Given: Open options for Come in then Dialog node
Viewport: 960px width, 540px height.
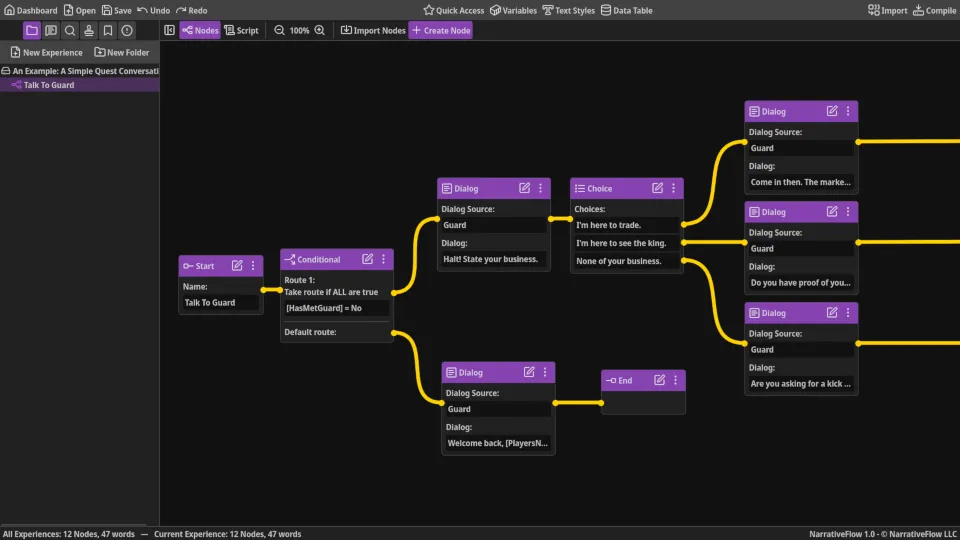Looking at the screenshot, I should click(848, 111).
